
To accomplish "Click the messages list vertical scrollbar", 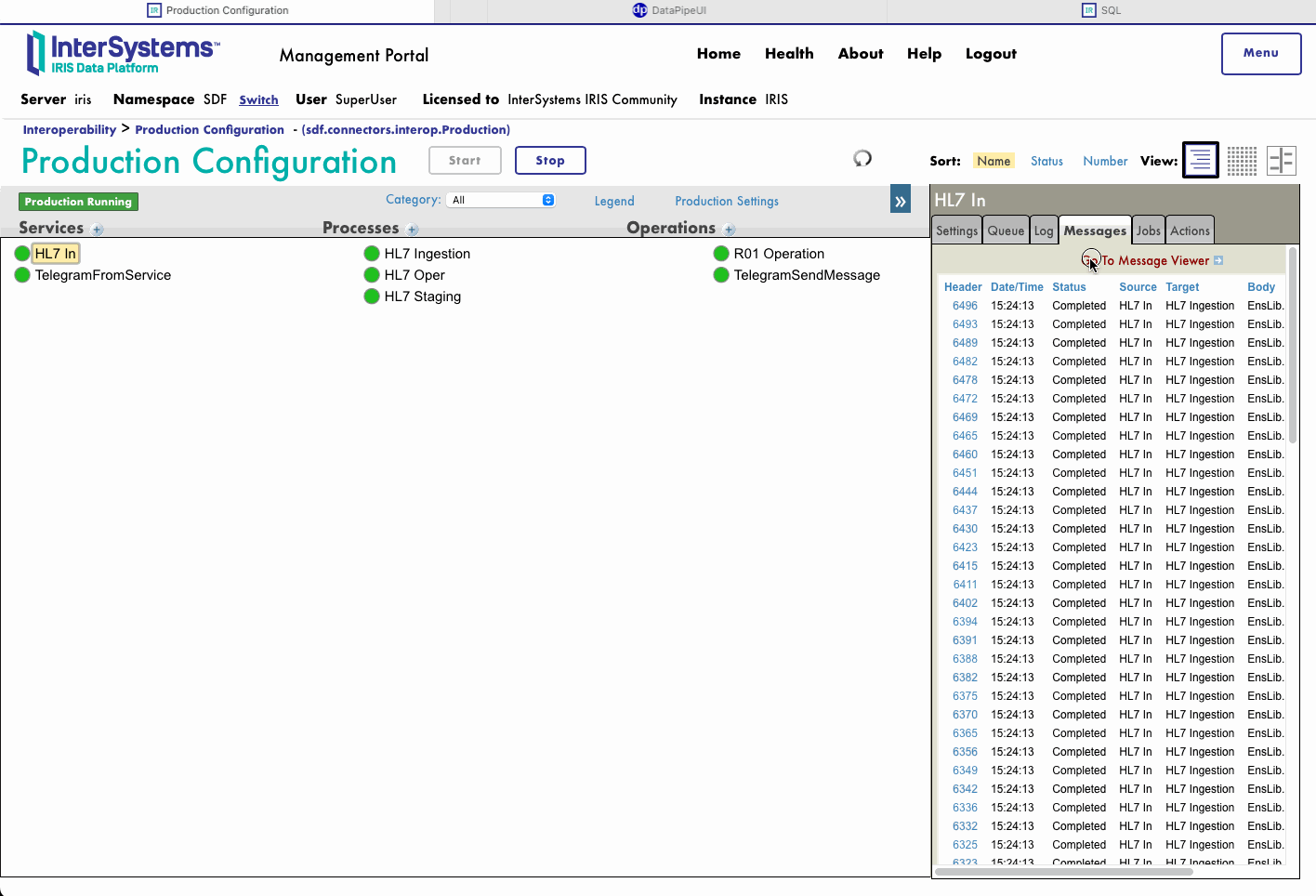I will [1292, 346].
